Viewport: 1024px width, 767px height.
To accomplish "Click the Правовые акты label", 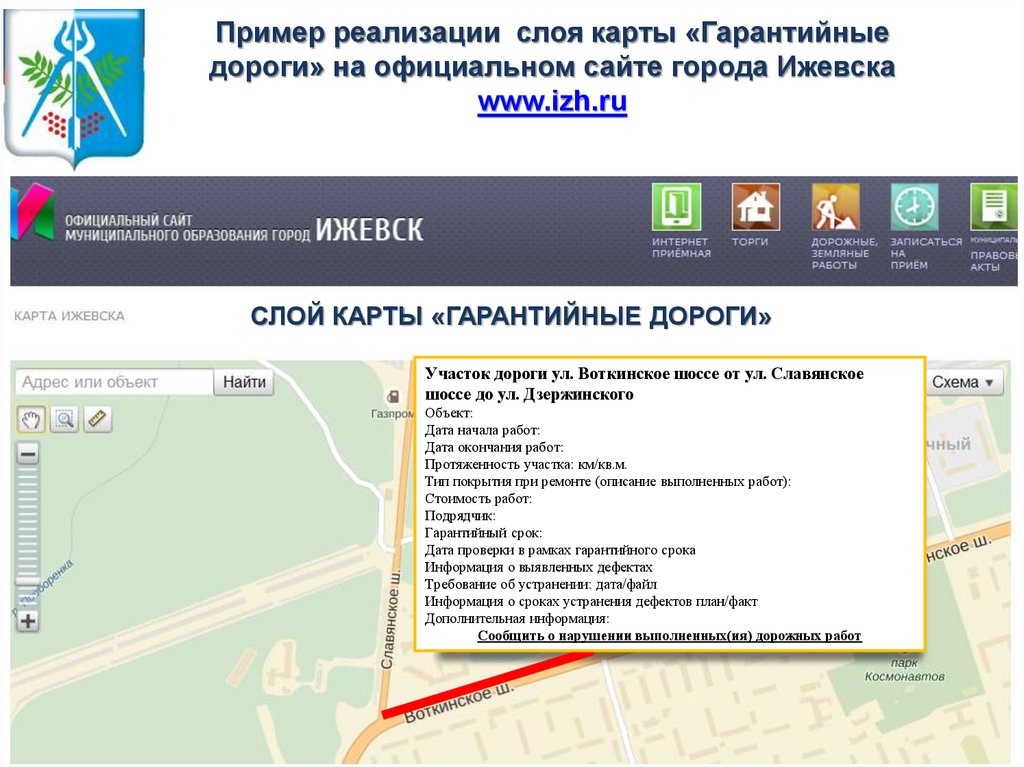I will coord(993,261).
